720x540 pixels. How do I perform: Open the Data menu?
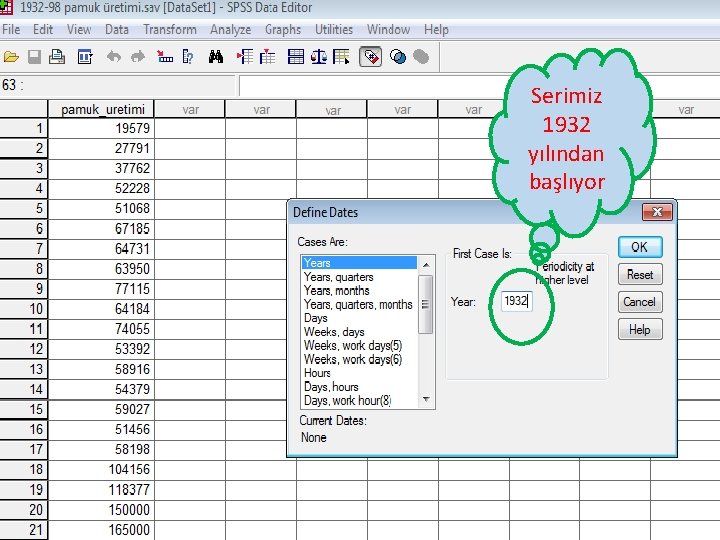click(117, 30)
